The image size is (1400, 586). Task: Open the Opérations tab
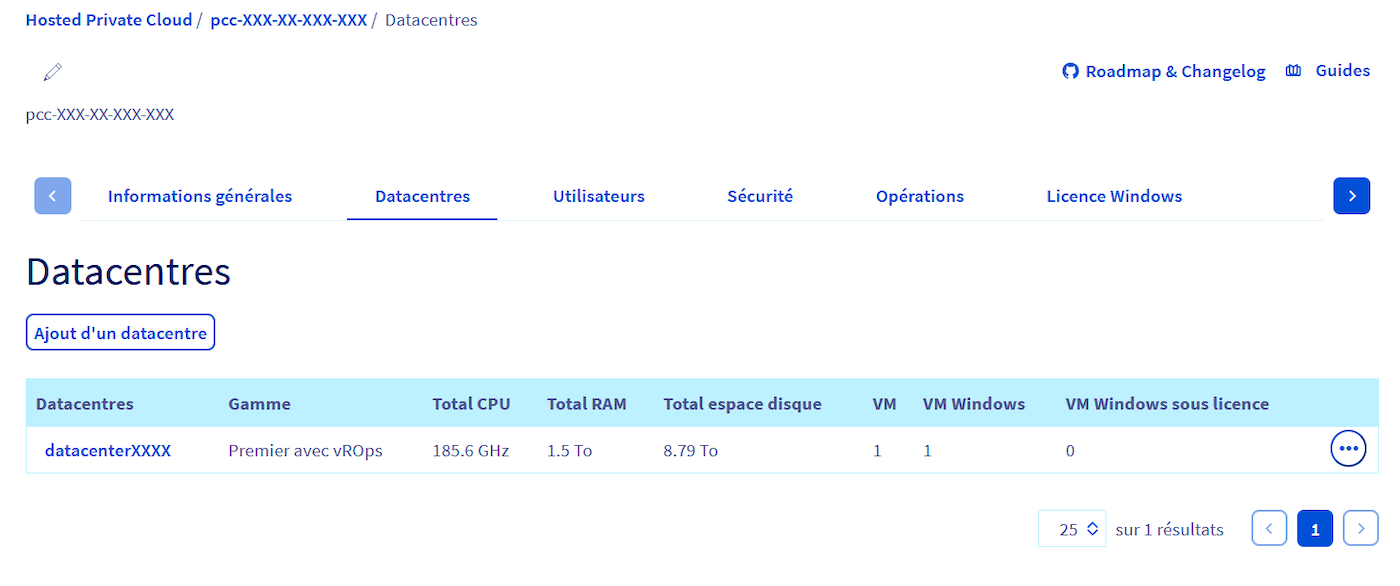[x=920, y=196]
